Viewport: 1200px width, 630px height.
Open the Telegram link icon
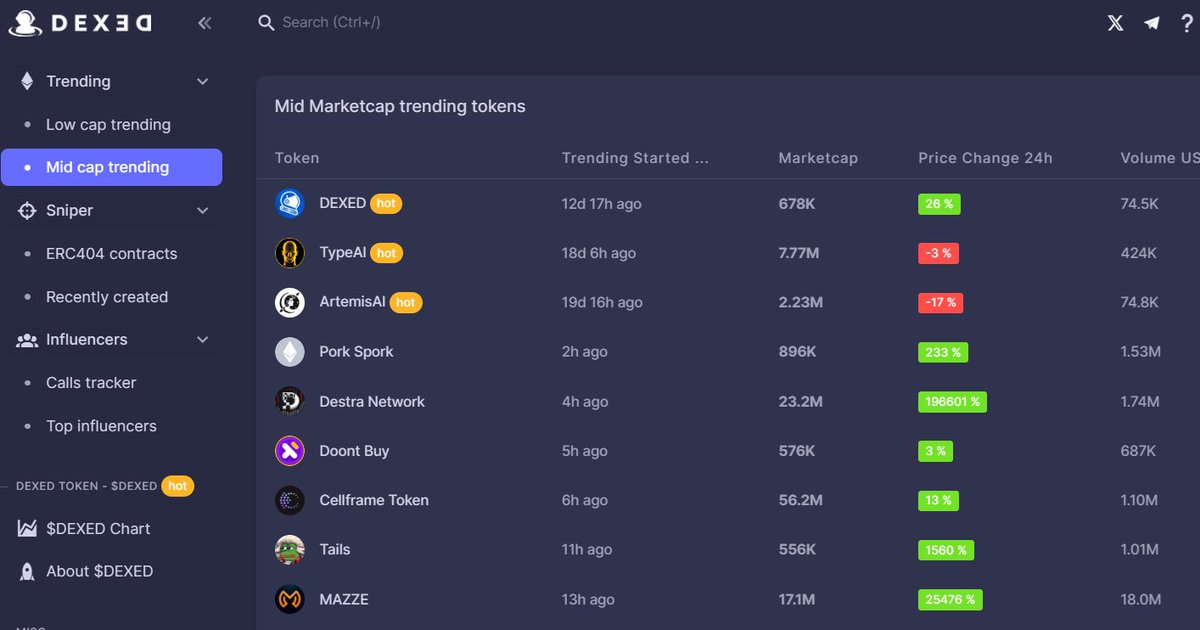pos(1152,23)
